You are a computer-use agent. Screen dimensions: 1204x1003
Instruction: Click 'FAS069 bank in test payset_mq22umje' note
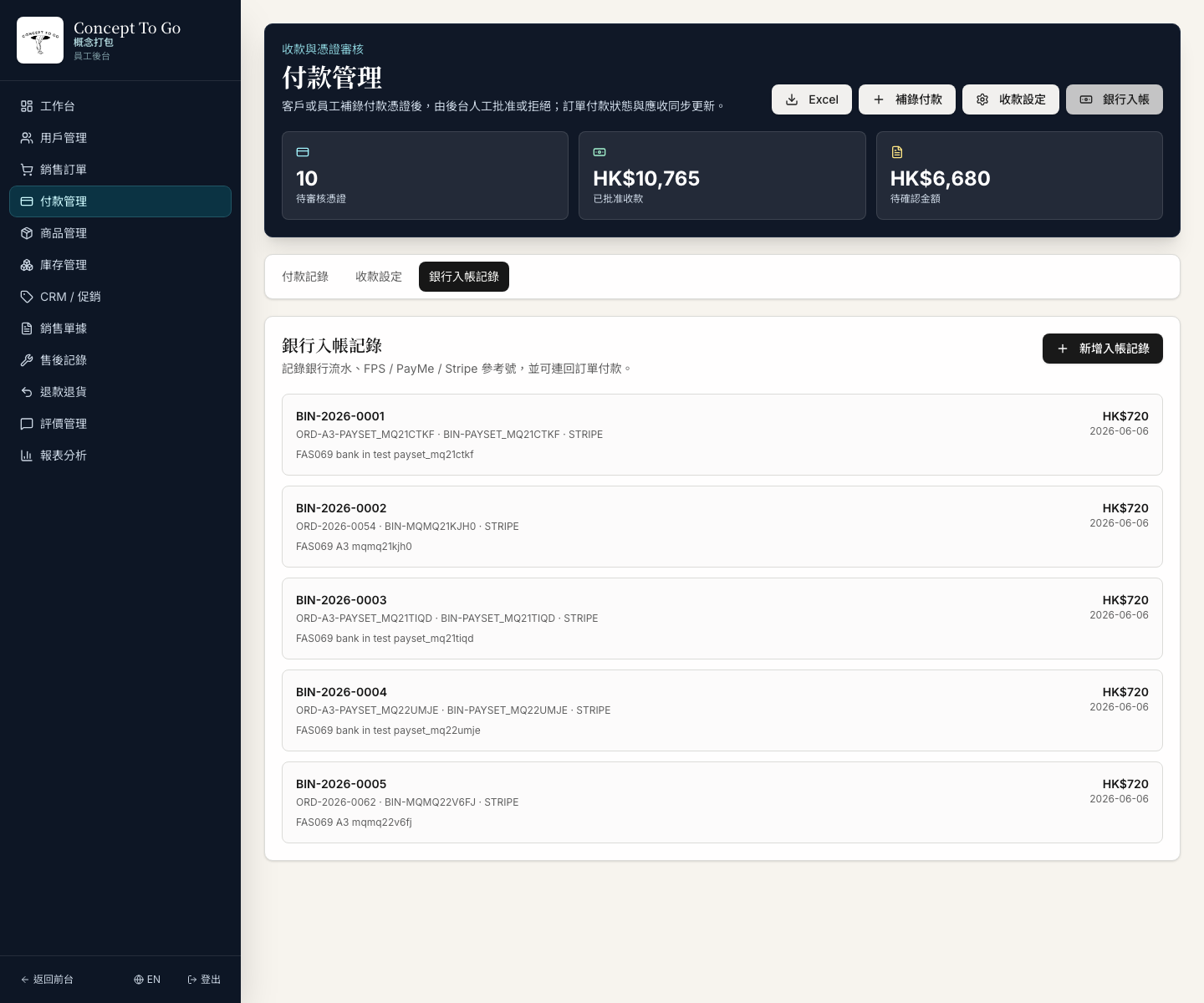[388, 731]
